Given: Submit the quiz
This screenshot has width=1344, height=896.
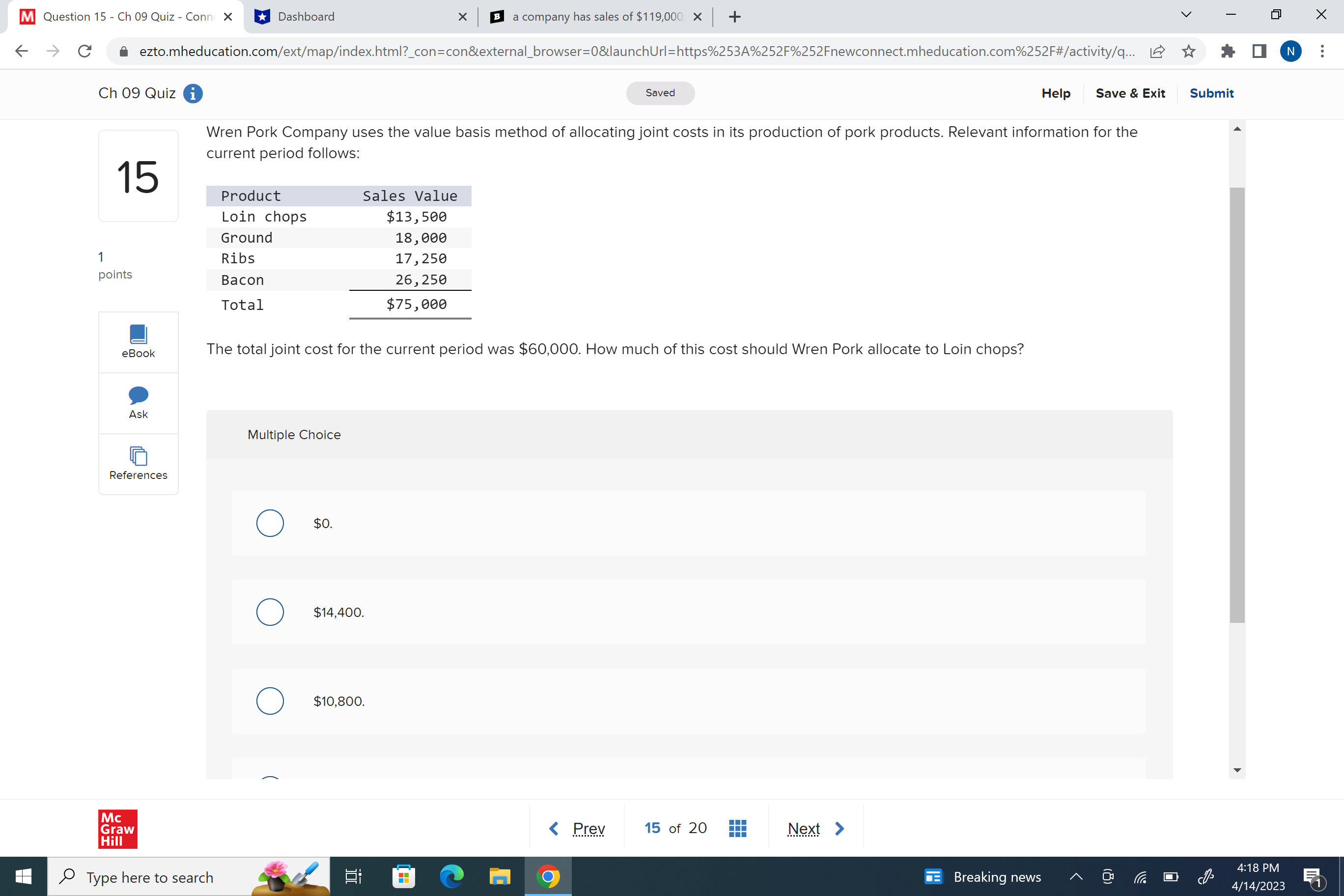Looking at the screenshot, I should pyautogui.click(x=1211, y=93).
